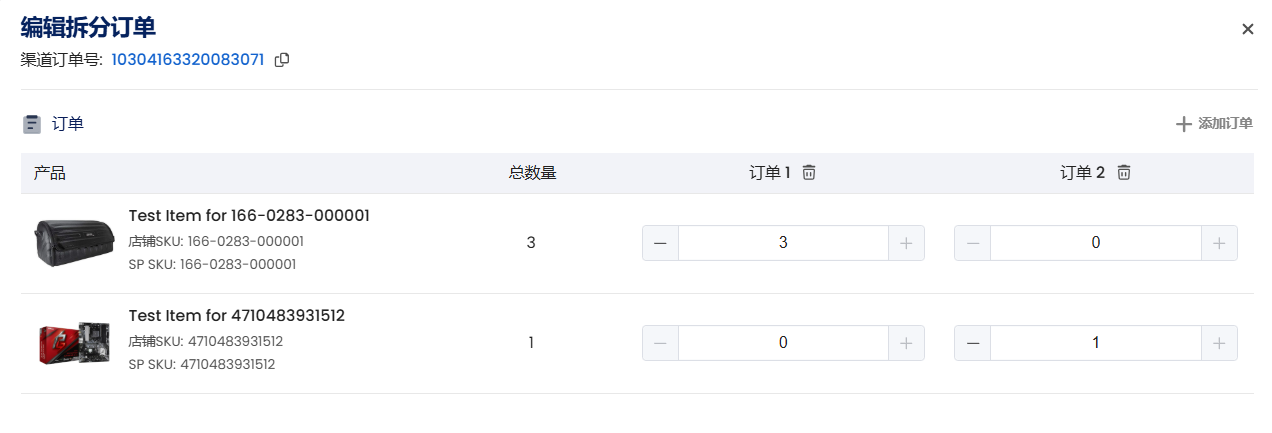Increase 订单 2 quantity for item 166-0283-000001
Viewport: 1272px width, 433px height.
(x=1219, y=243)
